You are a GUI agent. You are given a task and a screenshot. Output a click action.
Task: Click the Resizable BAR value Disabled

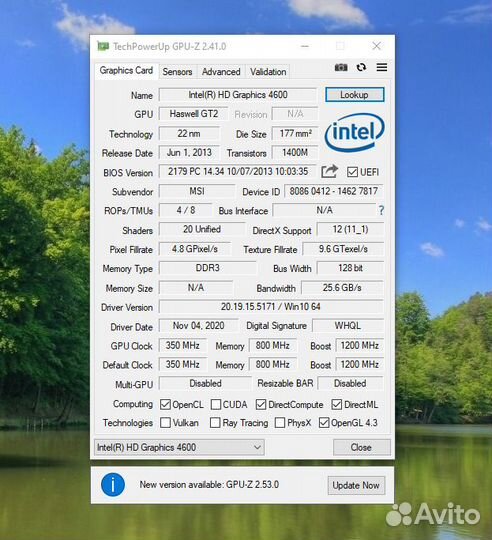(350, 383)
